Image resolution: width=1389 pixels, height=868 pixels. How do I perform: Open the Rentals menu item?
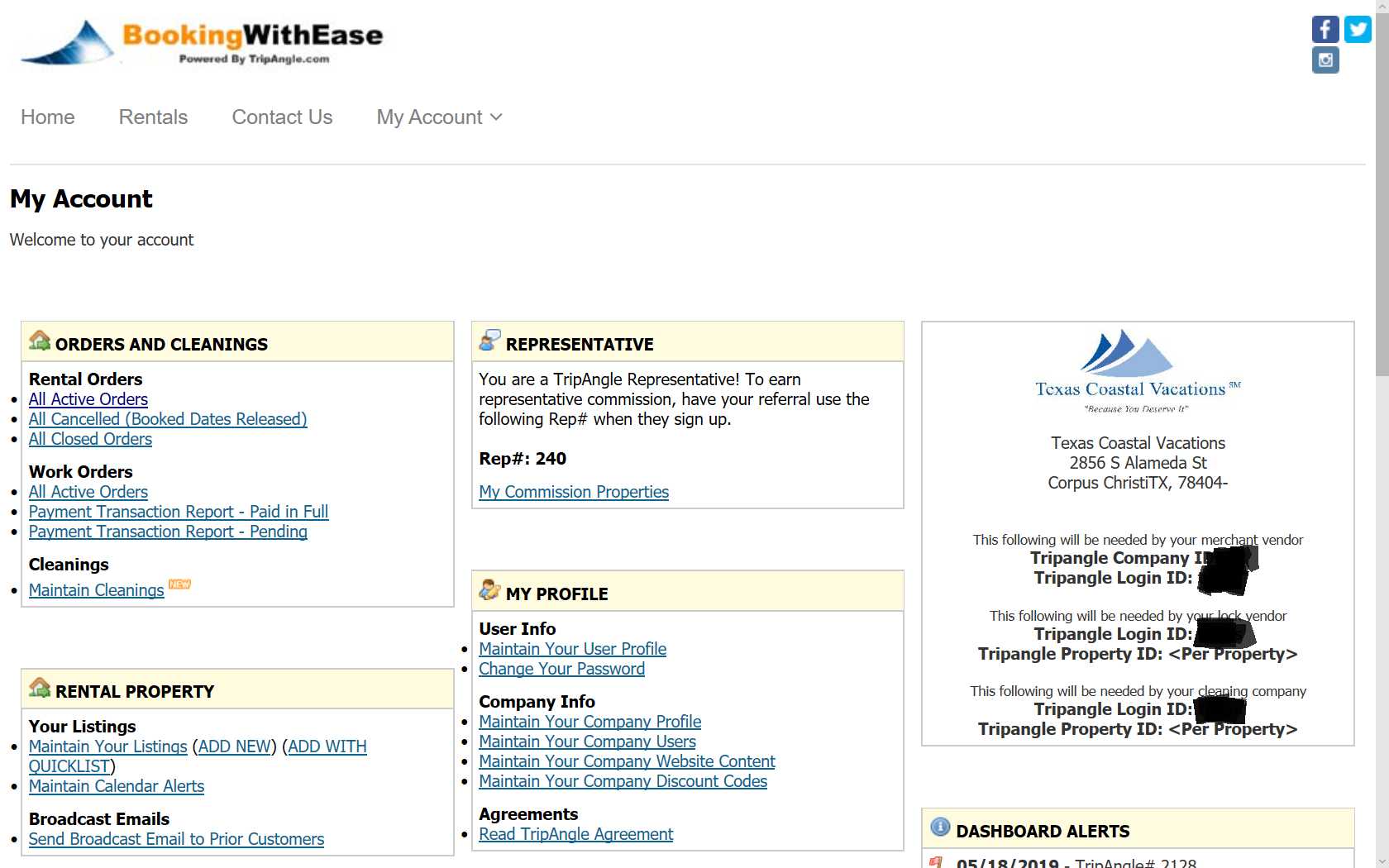[x=153, y=117]
